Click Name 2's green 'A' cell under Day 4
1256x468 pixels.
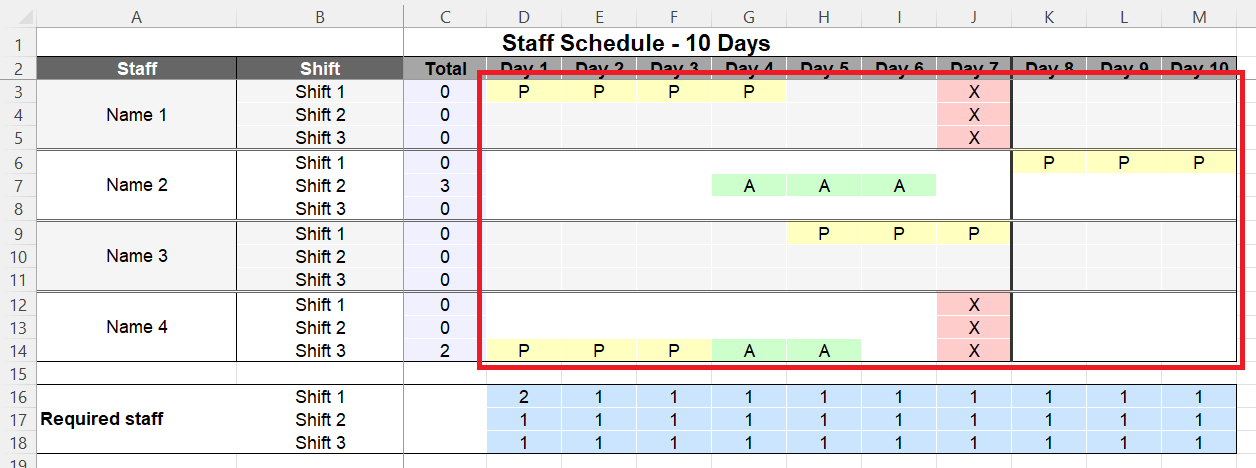point(749,186)
